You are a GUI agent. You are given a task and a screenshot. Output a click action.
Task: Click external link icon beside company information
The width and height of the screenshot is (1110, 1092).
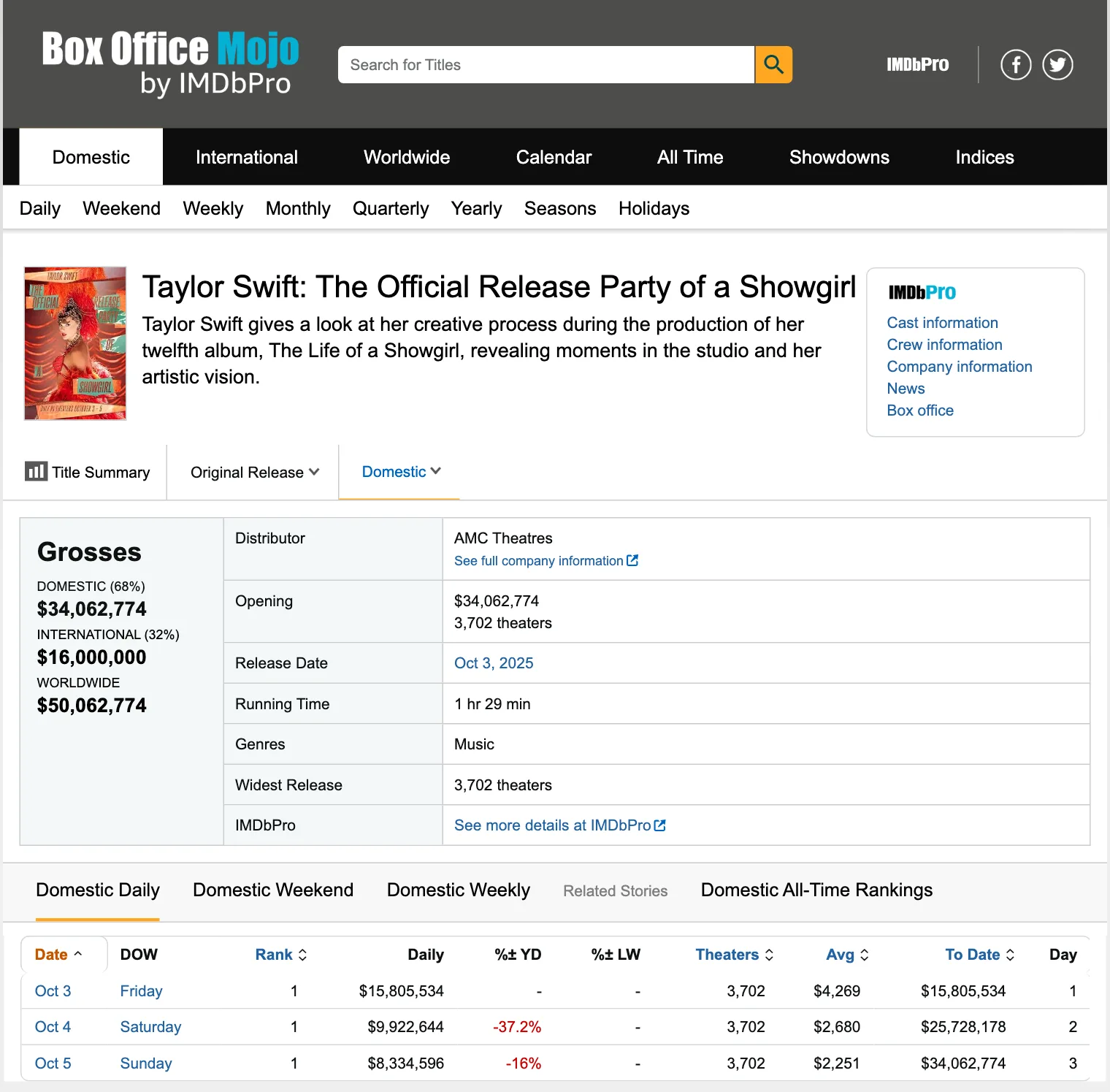632,560
